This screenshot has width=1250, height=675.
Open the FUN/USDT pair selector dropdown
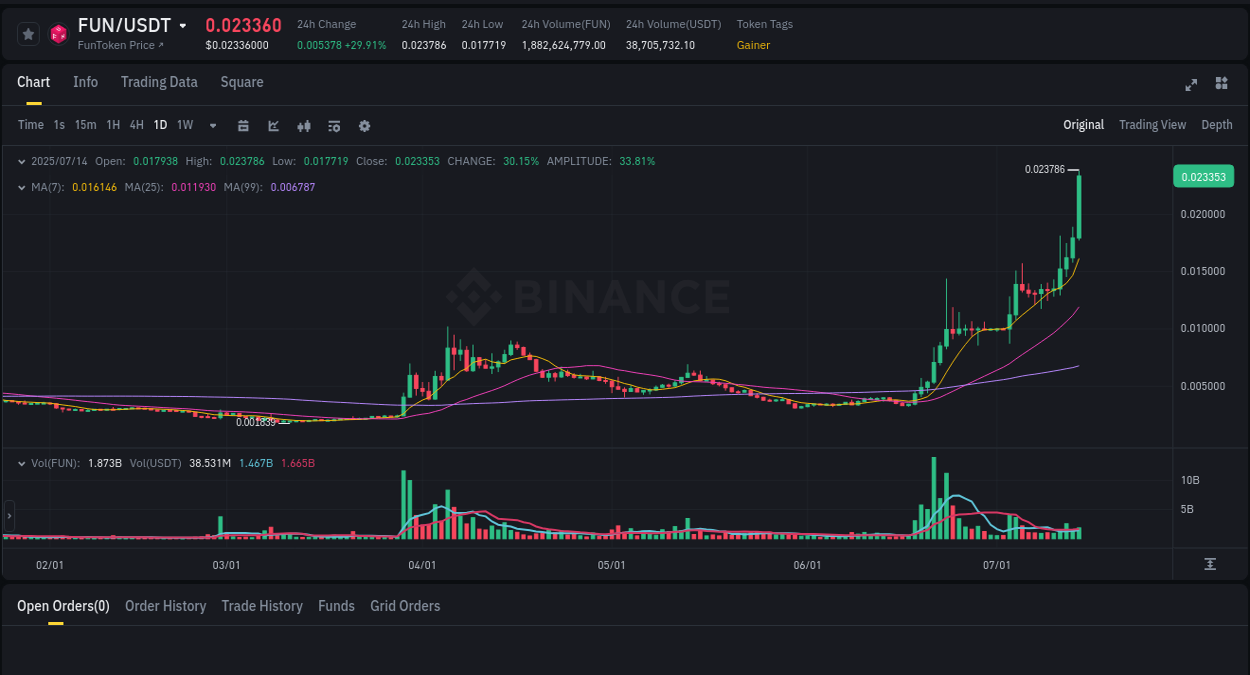point(184,25)
